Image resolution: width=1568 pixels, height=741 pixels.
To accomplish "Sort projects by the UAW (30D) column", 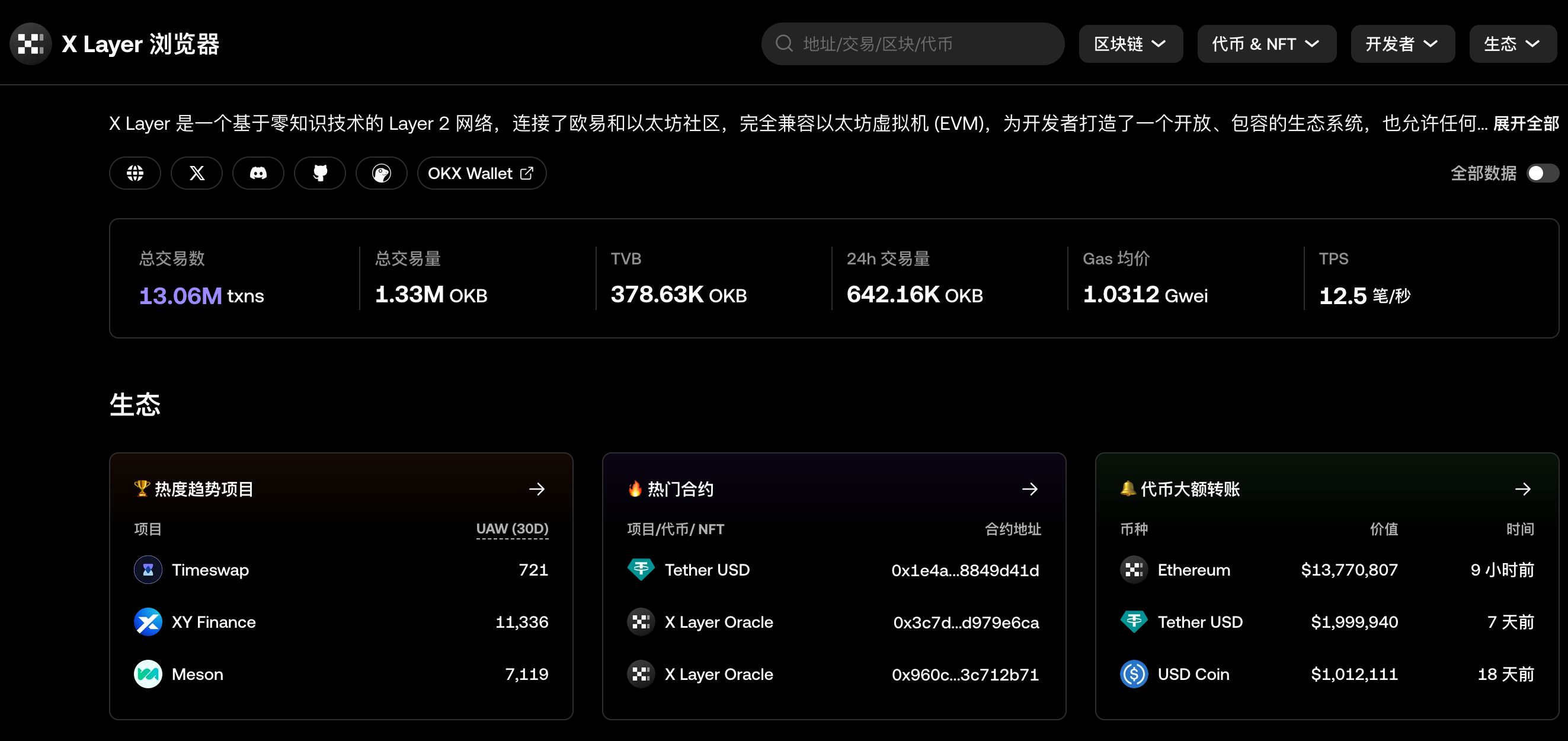I will pos(513,529).
